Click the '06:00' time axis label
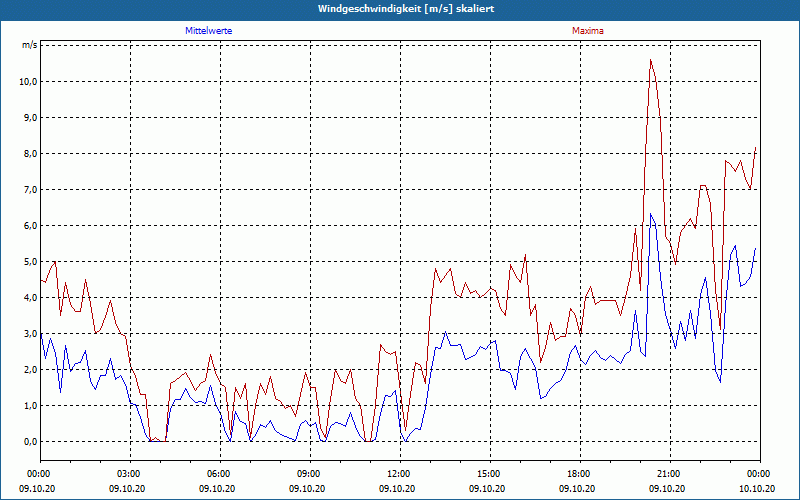Viewport: 800px width, 500px height. click(x=220, y=474)
